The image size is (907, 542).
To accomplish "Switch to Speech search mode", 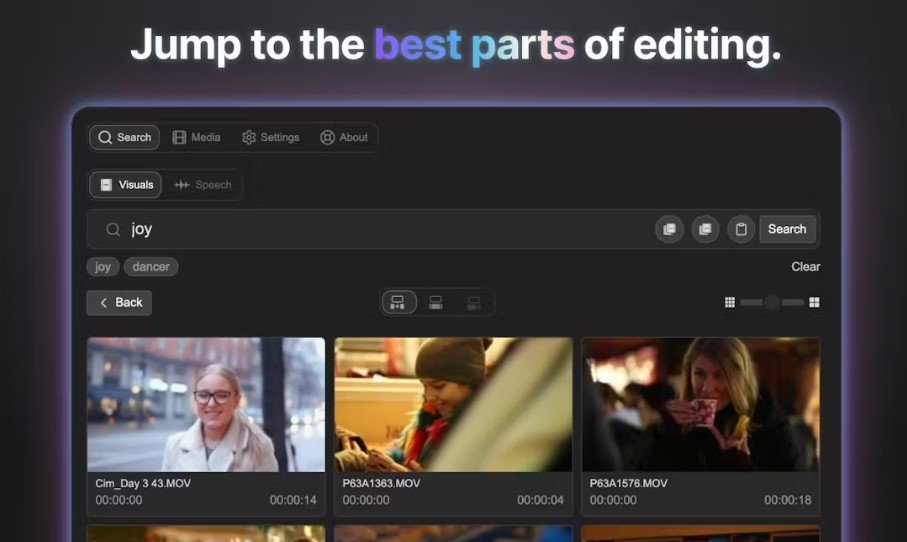I will click(x=202, y=185).
